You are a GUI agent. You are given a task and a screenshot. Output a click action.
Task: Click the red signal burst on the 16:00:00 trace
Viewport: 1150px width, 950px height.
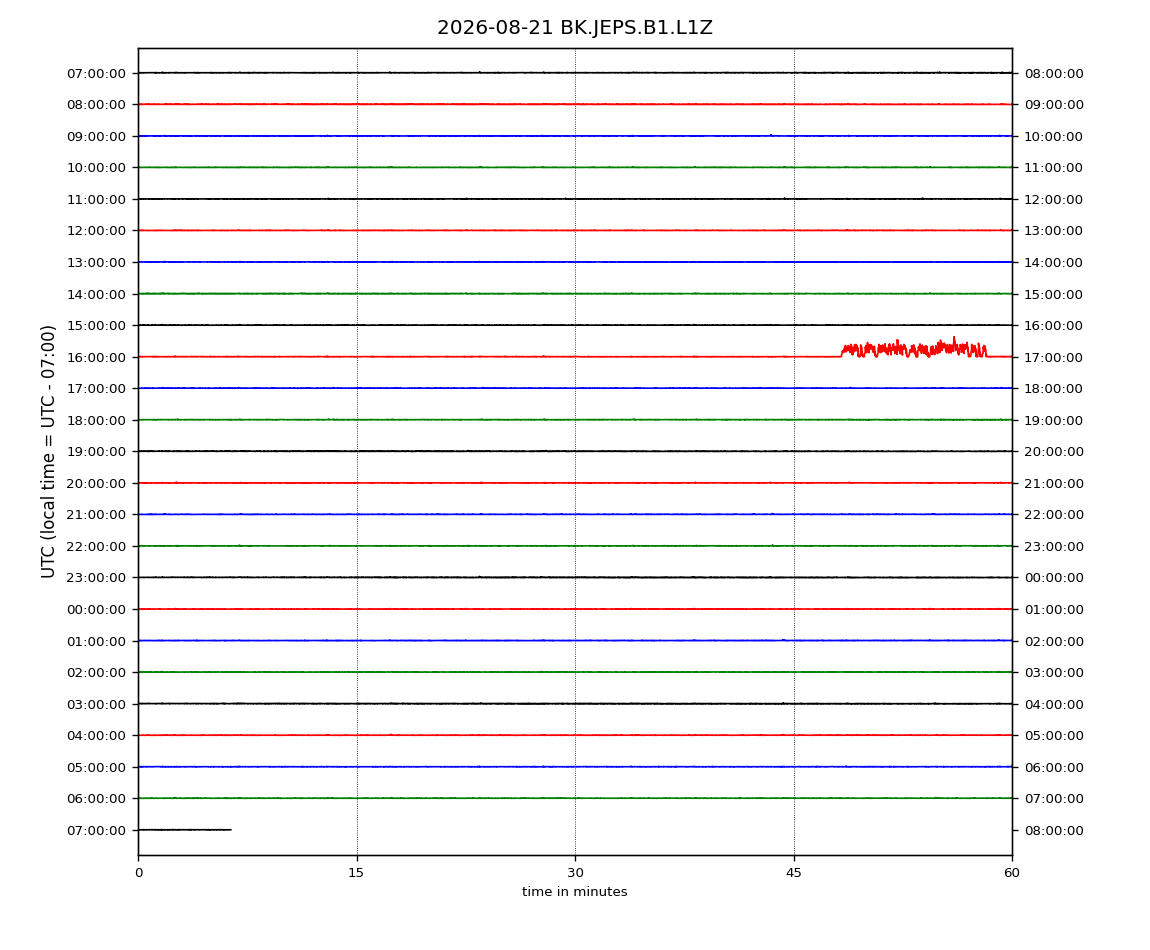(x=914, y=348)
